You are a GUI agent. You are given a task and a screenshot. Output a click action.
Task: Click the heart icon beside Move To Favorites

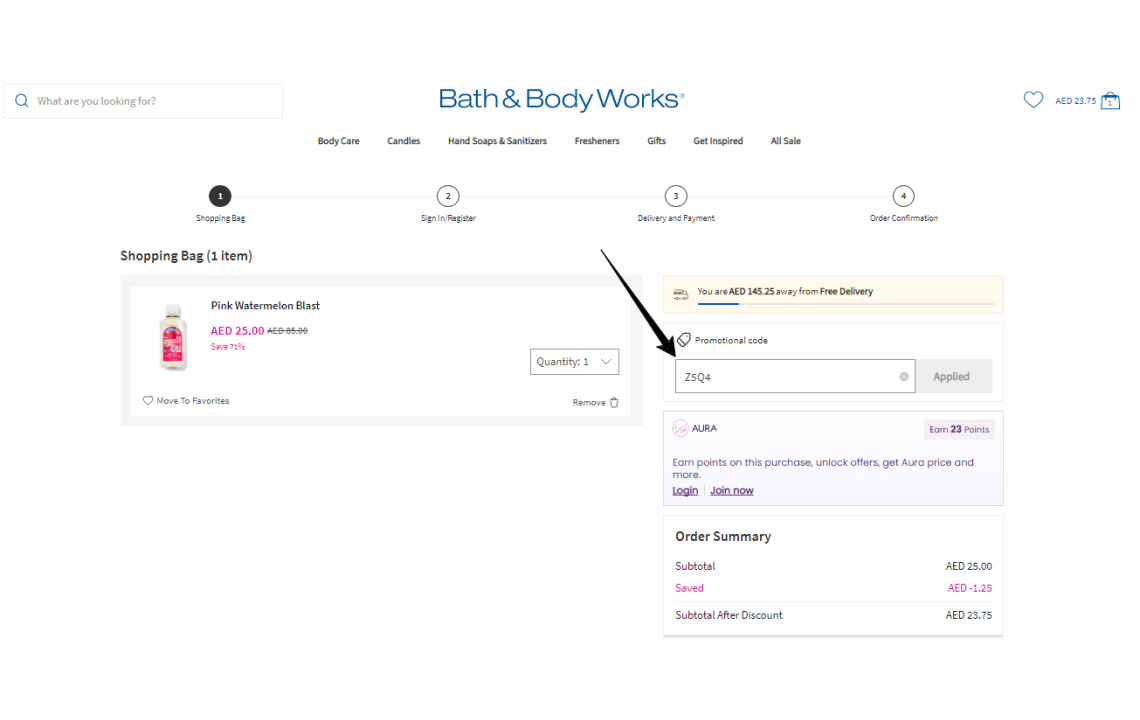tap(148, 401)
